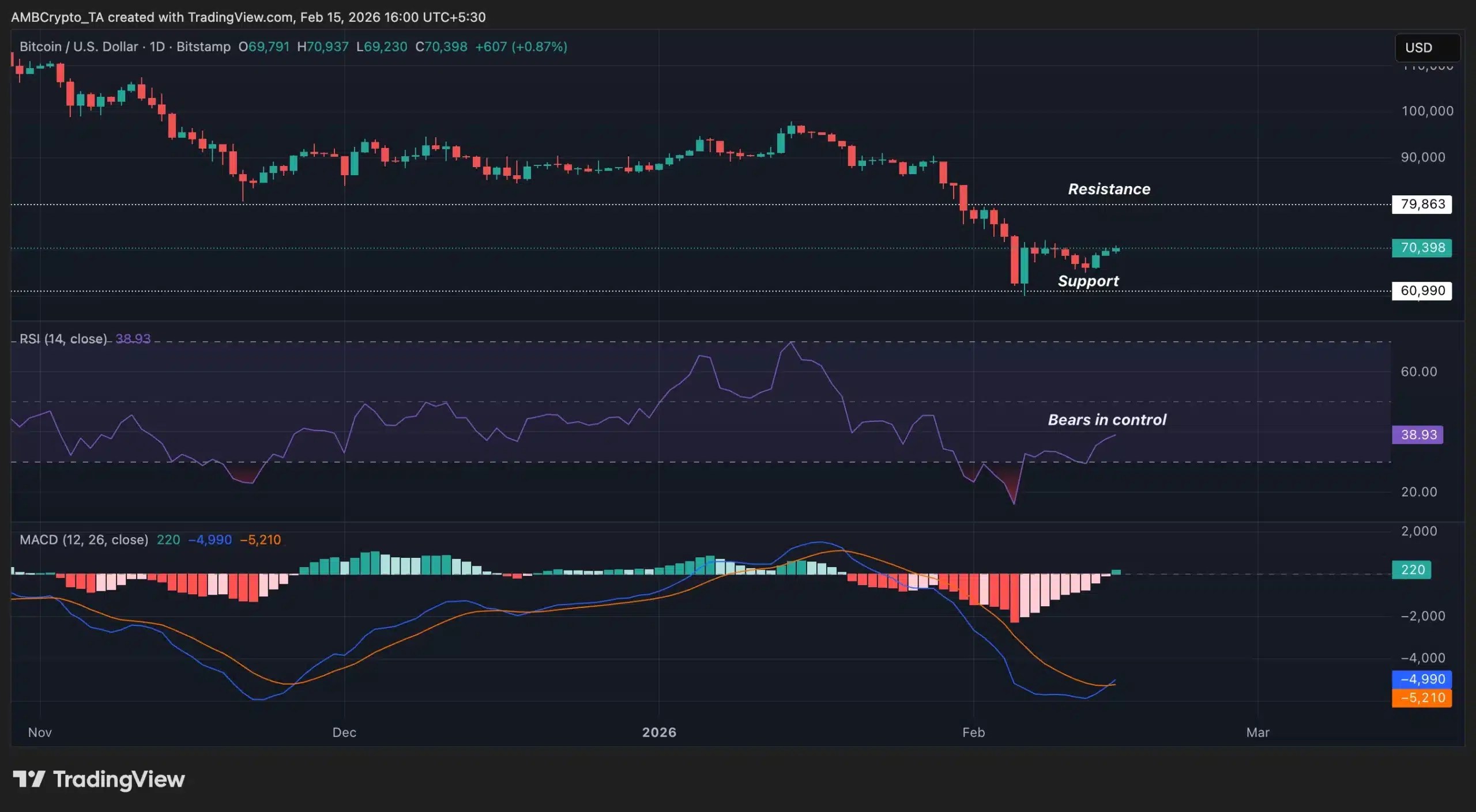This screenshot has height=812, width=1476.
Task: Click the MACD line value −4,990
Action: tap(1421, 678)
